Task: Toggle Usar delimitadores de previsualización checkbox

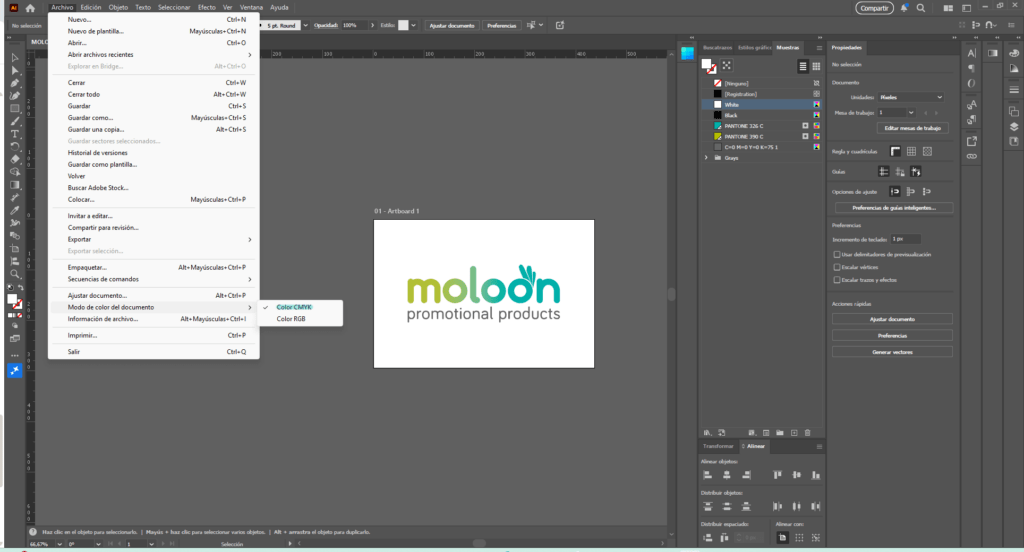Action: coord(837,254)
